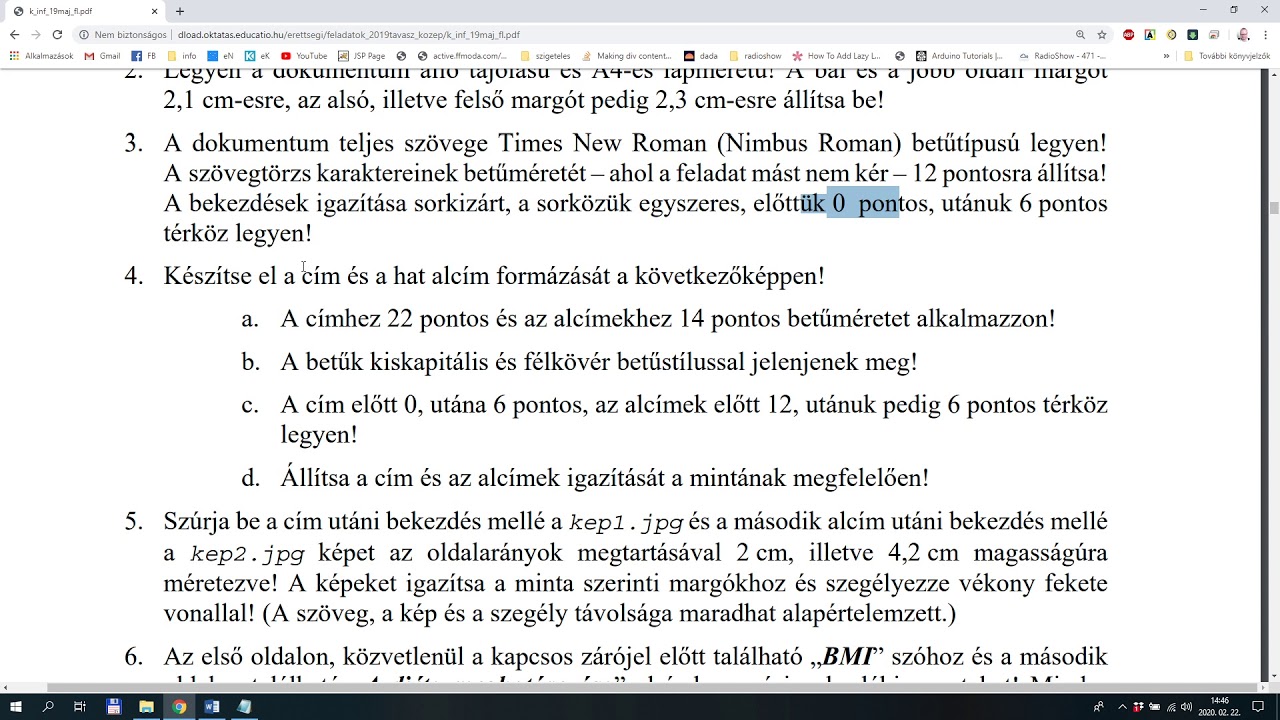The height and width of the screenshot is (720, 1280).
Task: Open the 'szigeteles' bookmark folder
Action: click(x=545, y=56)
